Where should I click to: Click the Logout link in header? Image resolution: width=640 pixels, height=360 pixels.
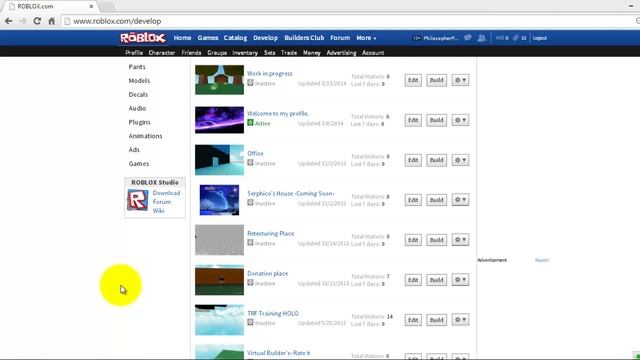pos(540,38)
